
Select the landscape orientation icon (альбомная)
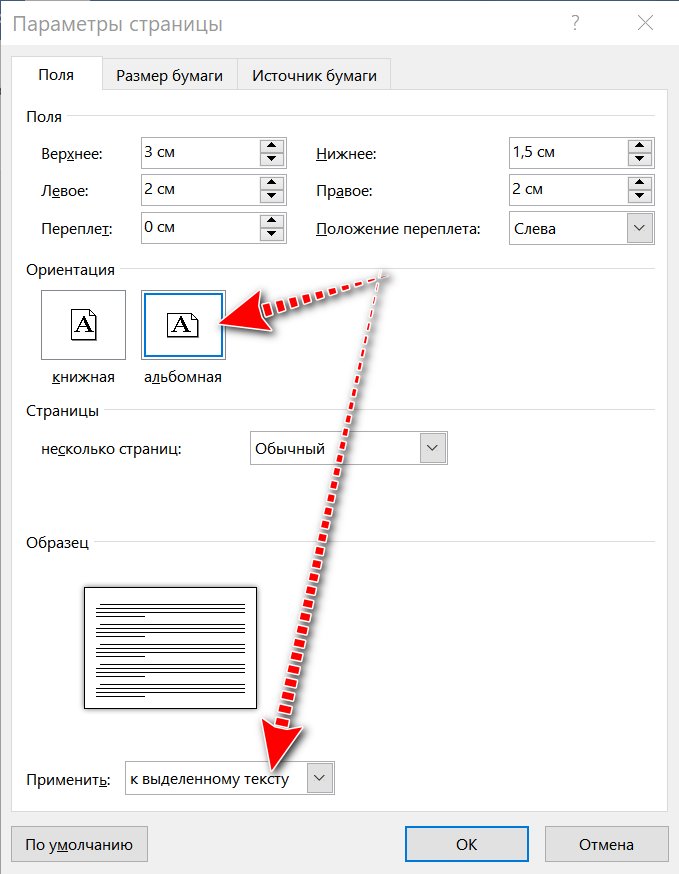coord(183,324)
